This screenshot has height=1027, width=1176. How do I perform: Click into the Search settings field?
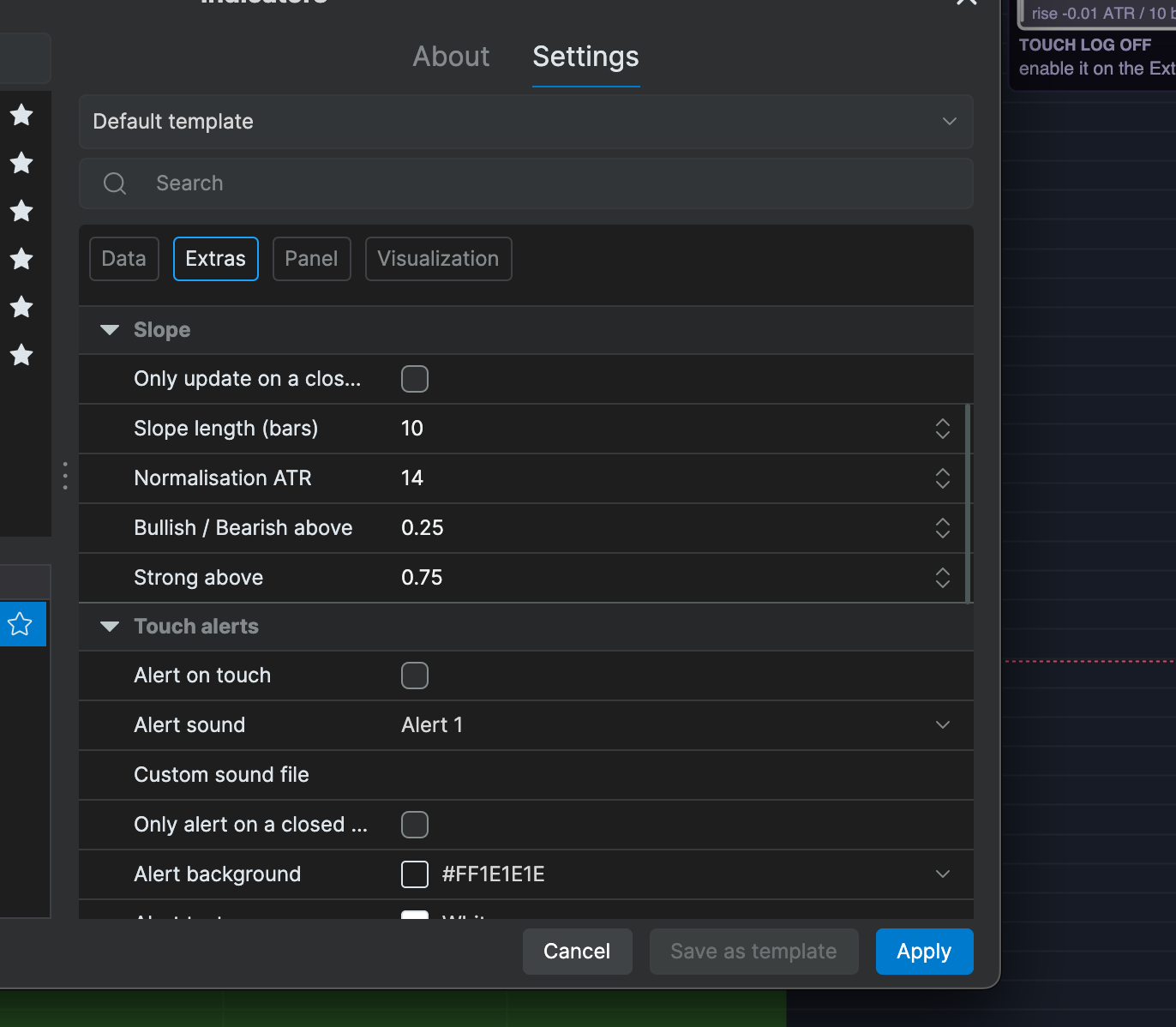[526, 183]
